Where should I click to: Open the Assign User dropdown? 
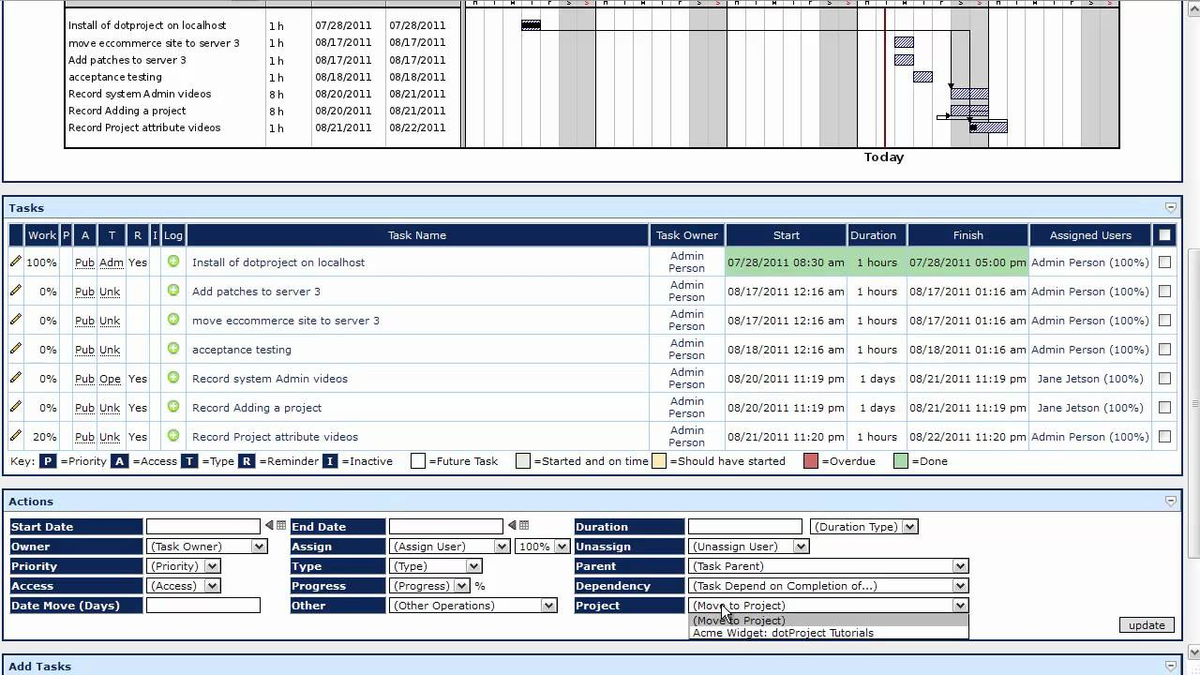click(449, 546)
